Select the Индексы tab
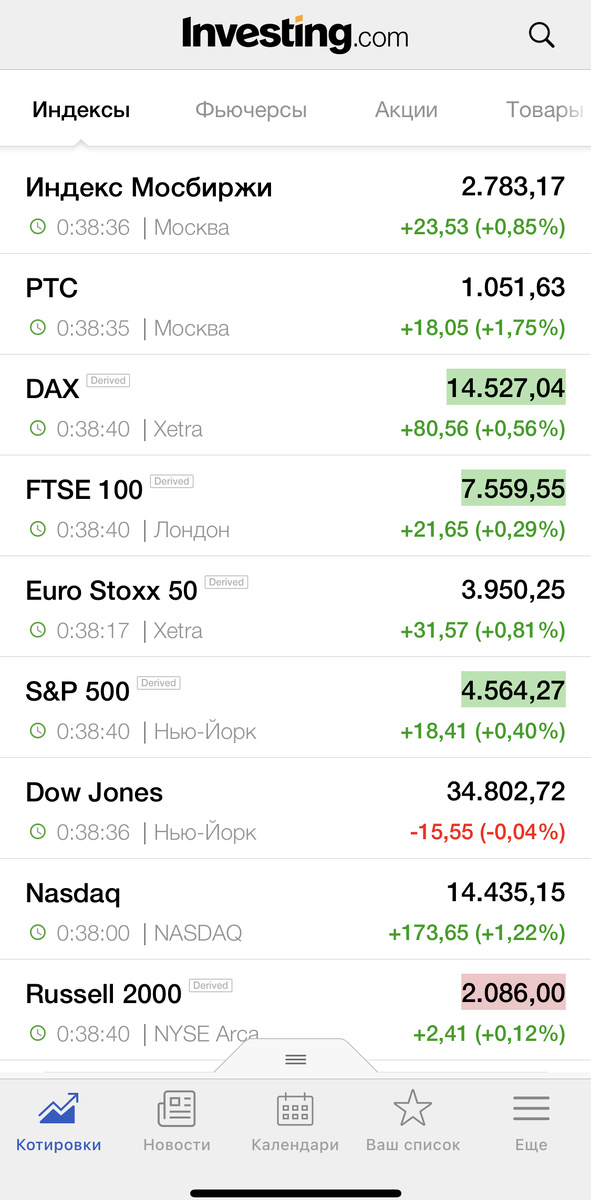This screenshot has width=591, height=1200. click(x=81, y=110)
